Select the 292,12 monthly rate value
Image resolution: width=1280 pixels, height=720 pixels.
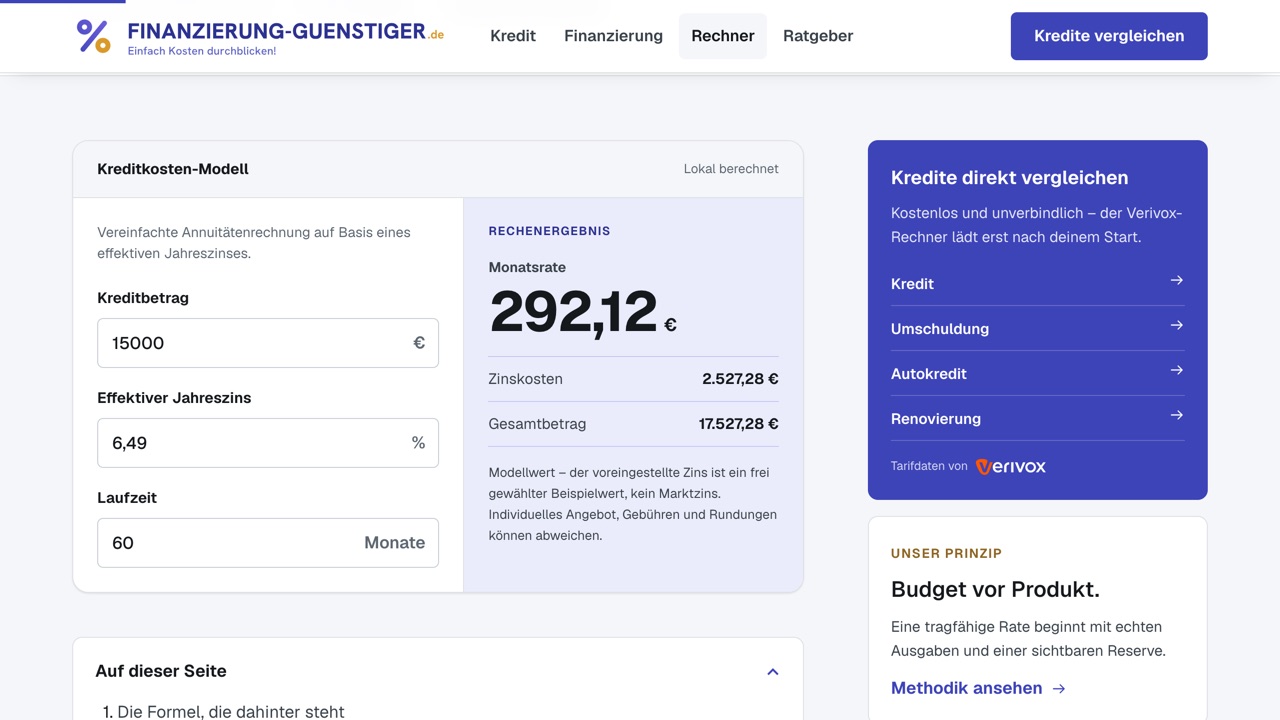(573, 312)
